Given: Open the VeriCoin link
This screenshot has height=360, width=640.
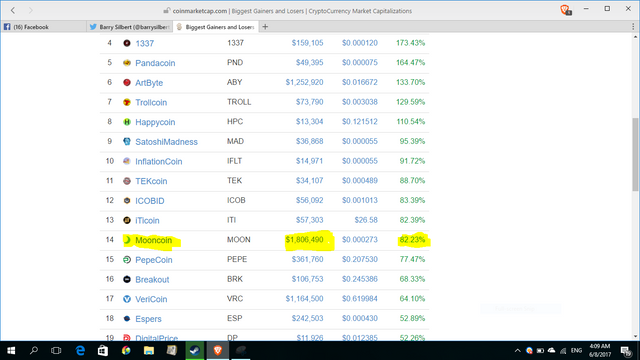Looking at the screenshot, I should point(151,299).
